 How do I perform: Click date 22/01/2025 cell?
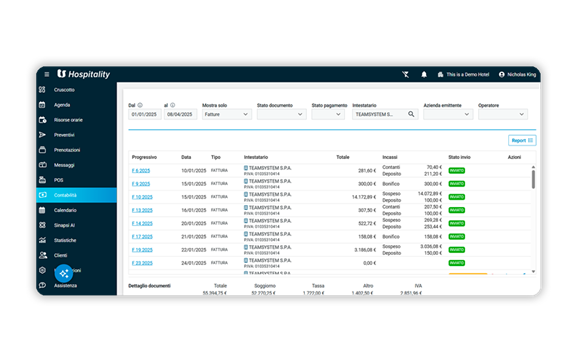(194, 250)
